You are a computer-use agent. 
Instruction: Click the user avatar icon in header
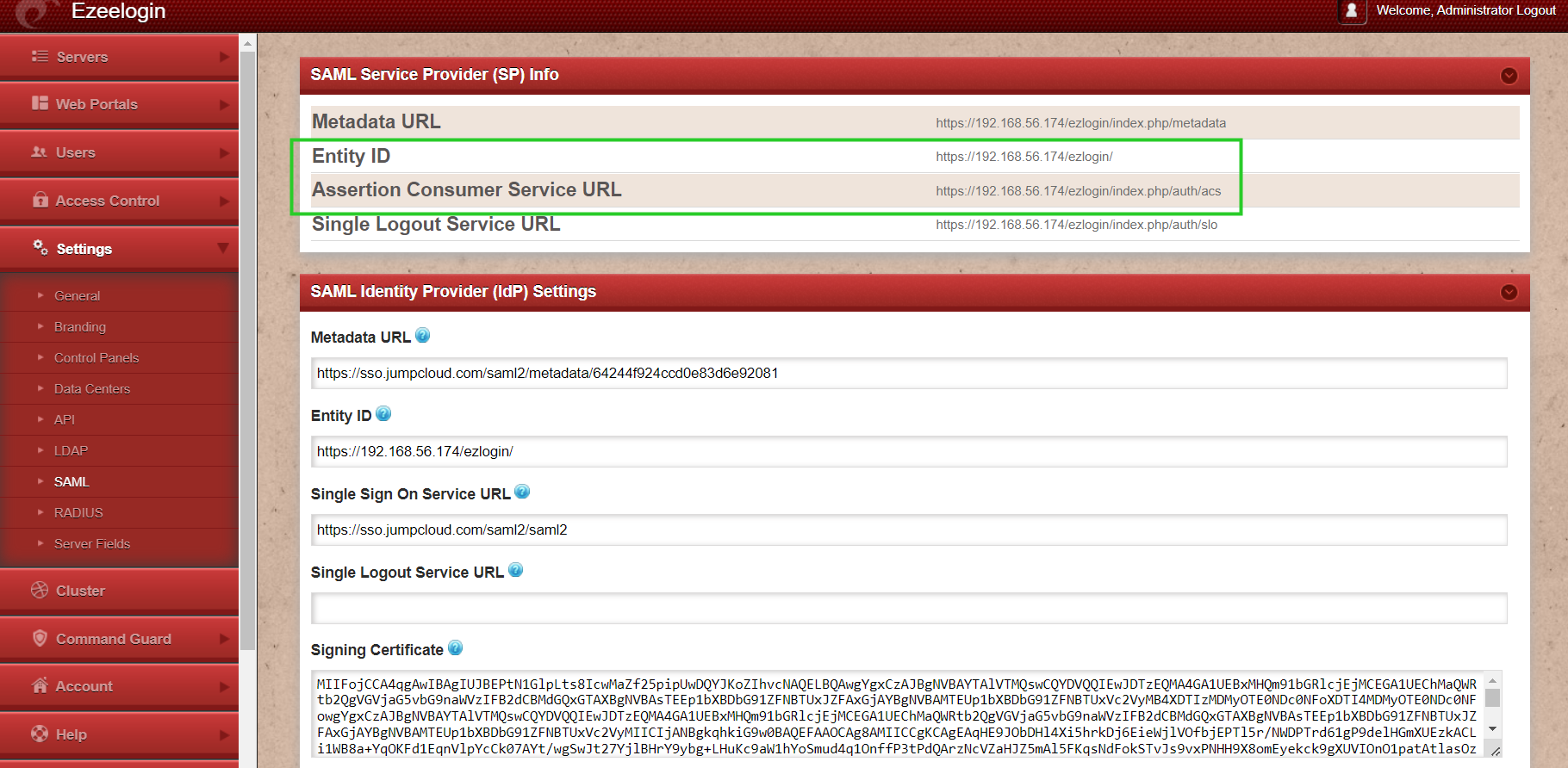(x=1352, y=10)
